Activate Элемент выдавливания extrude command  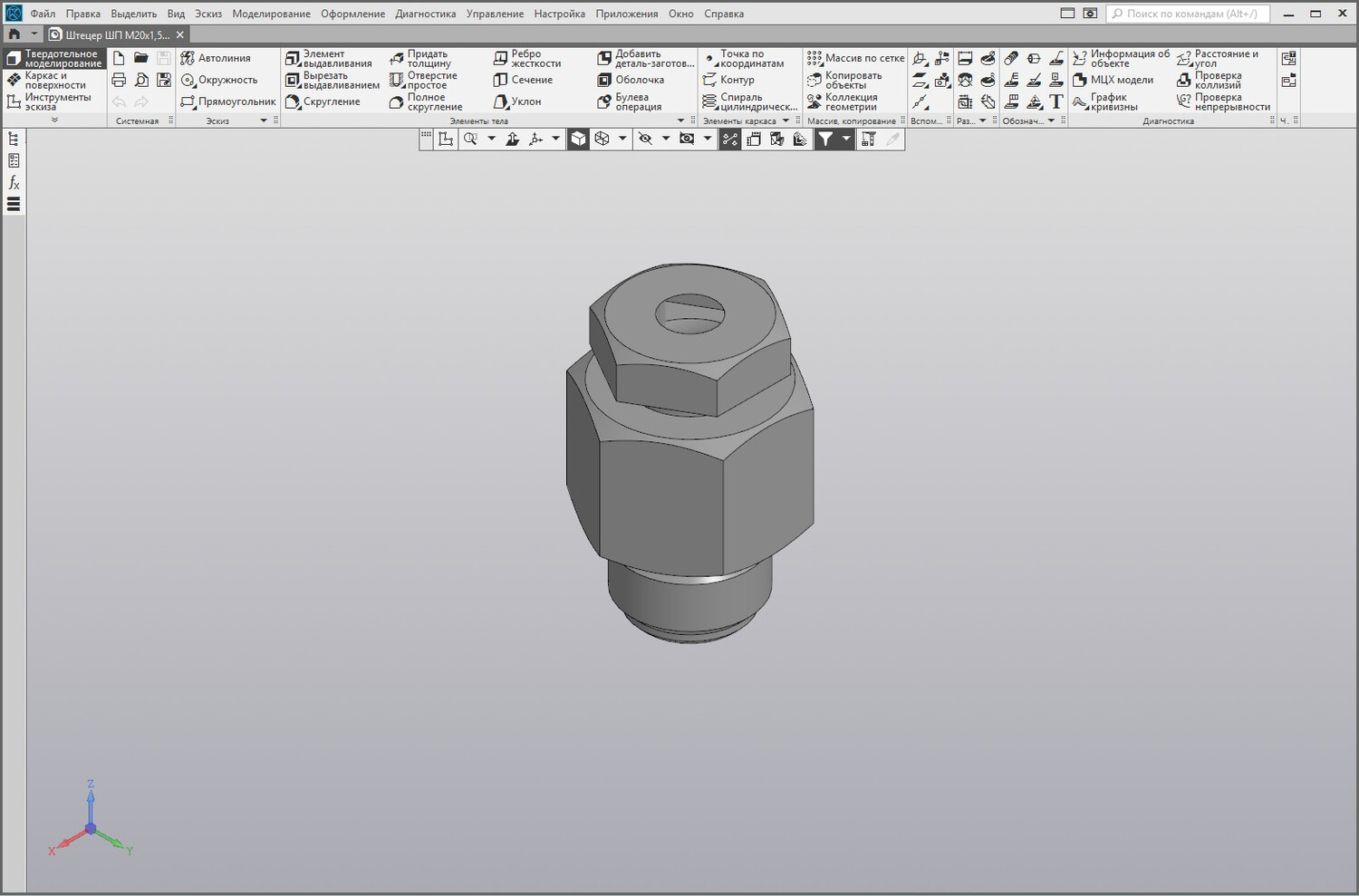[x=329, y=59]
